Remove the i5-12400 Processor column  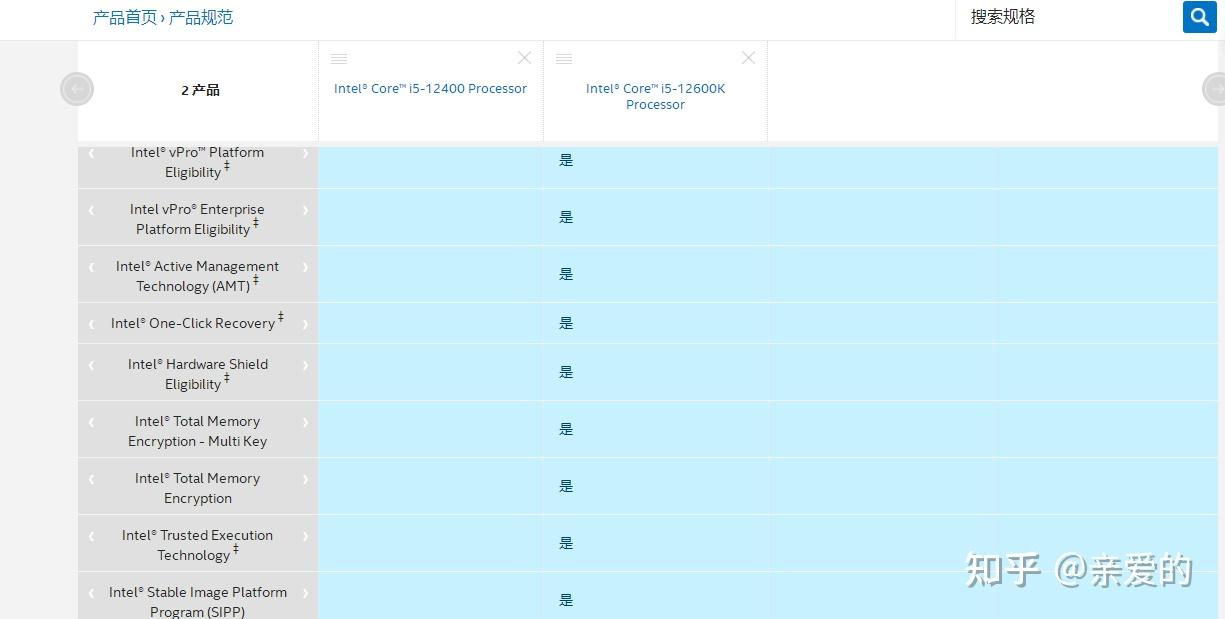(524, 58)
